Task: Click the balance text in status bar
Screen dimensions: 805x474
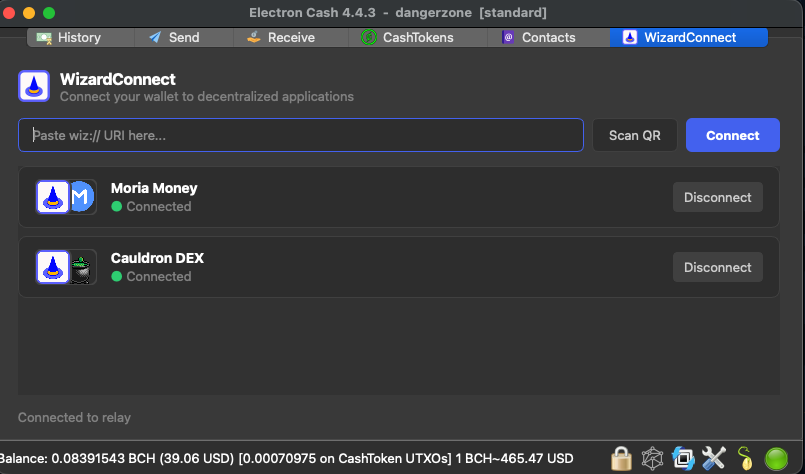Action: coord(286,458)
